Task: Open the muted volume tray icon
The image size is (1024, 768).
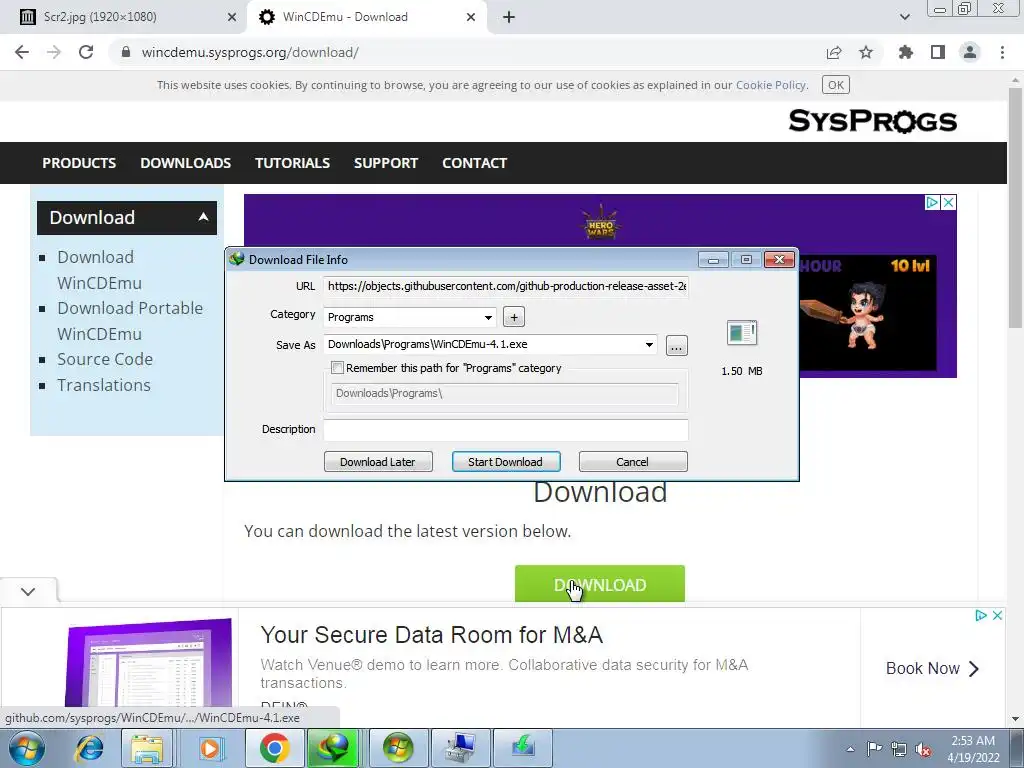Action: tap(923, 749)
